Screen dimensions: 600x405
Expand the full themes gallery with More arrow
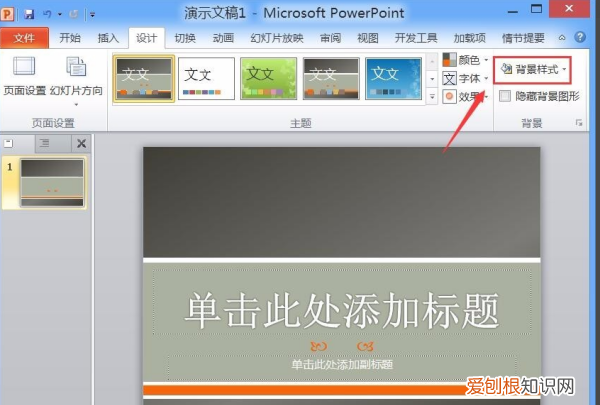pos(432,97)
